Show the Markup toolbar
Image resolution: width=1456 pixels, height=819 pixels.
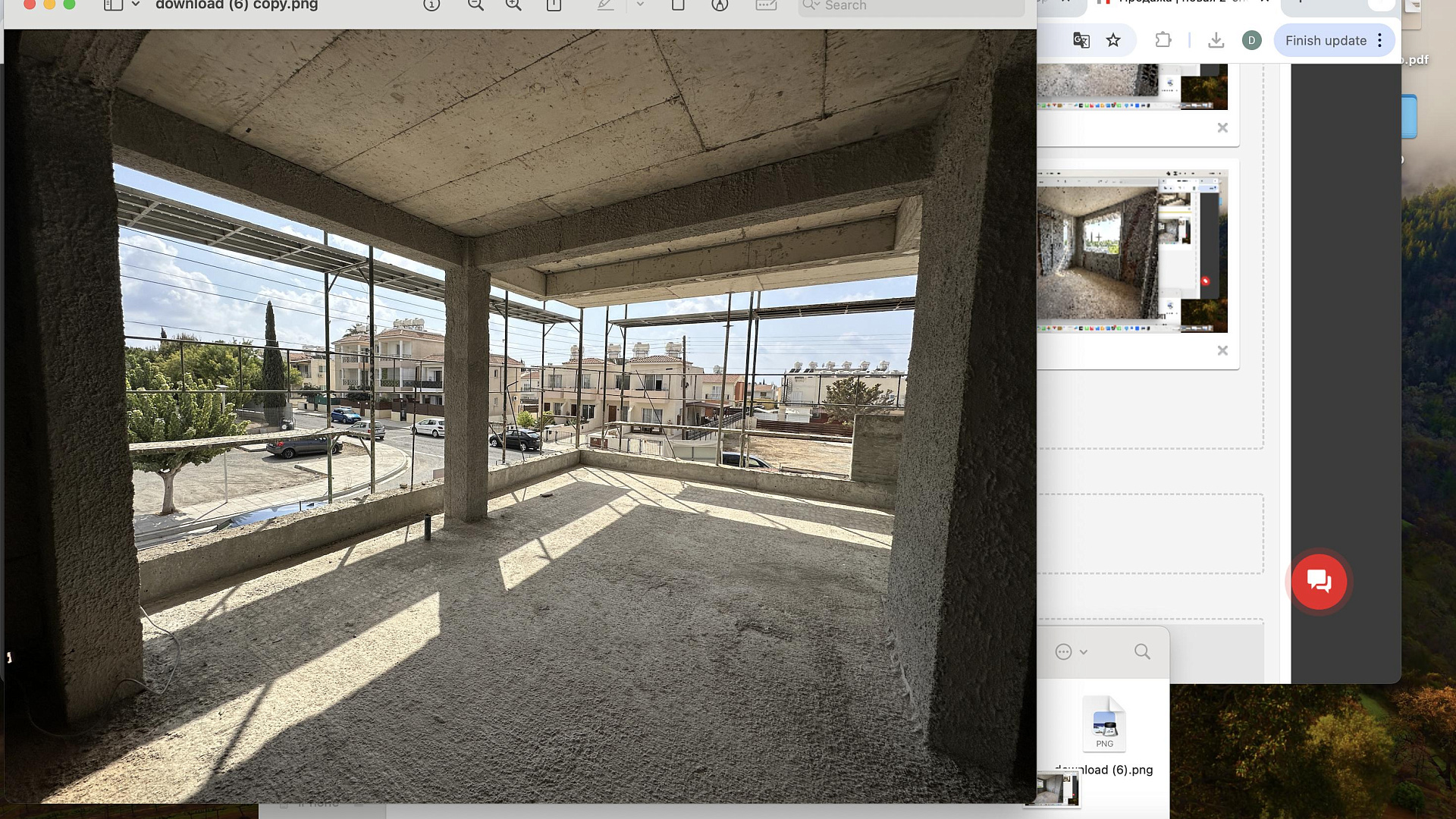click(x=720, y=5)
